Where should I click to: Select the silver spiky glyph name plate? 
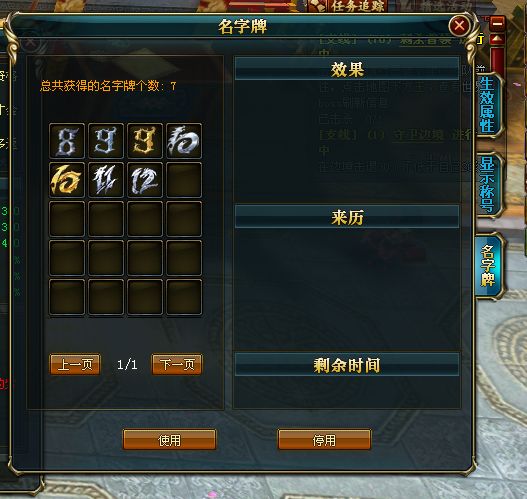(x=106, y=180)
